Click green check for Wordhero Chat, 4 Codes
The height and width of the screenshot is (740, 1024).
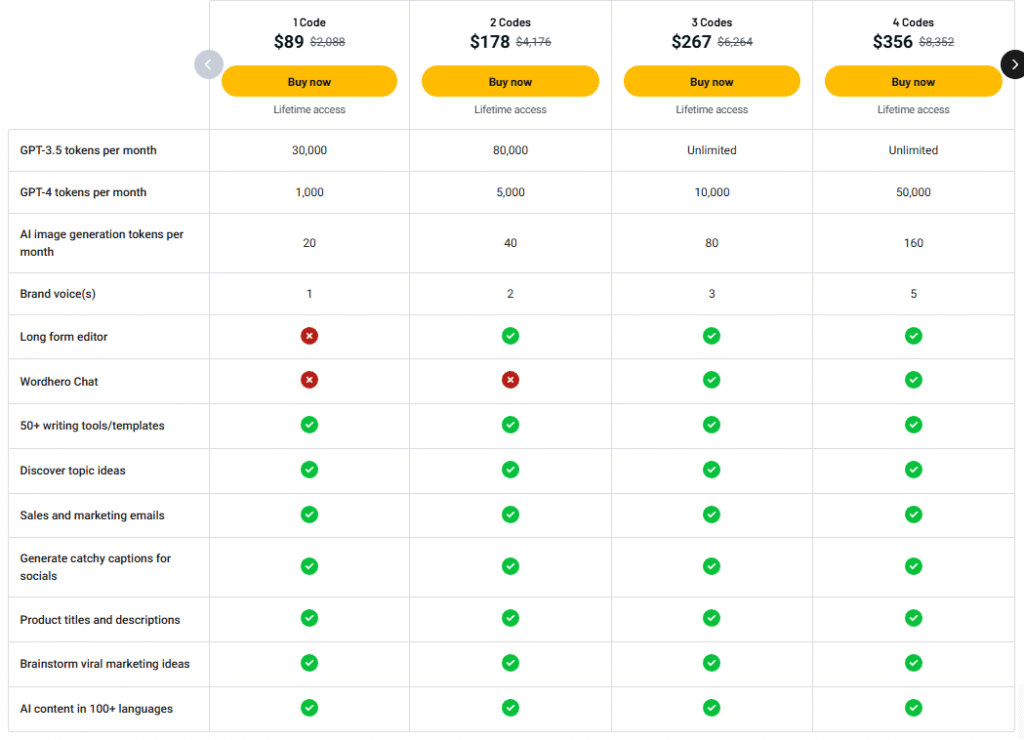pyautogui.click(x=913, y=379)
